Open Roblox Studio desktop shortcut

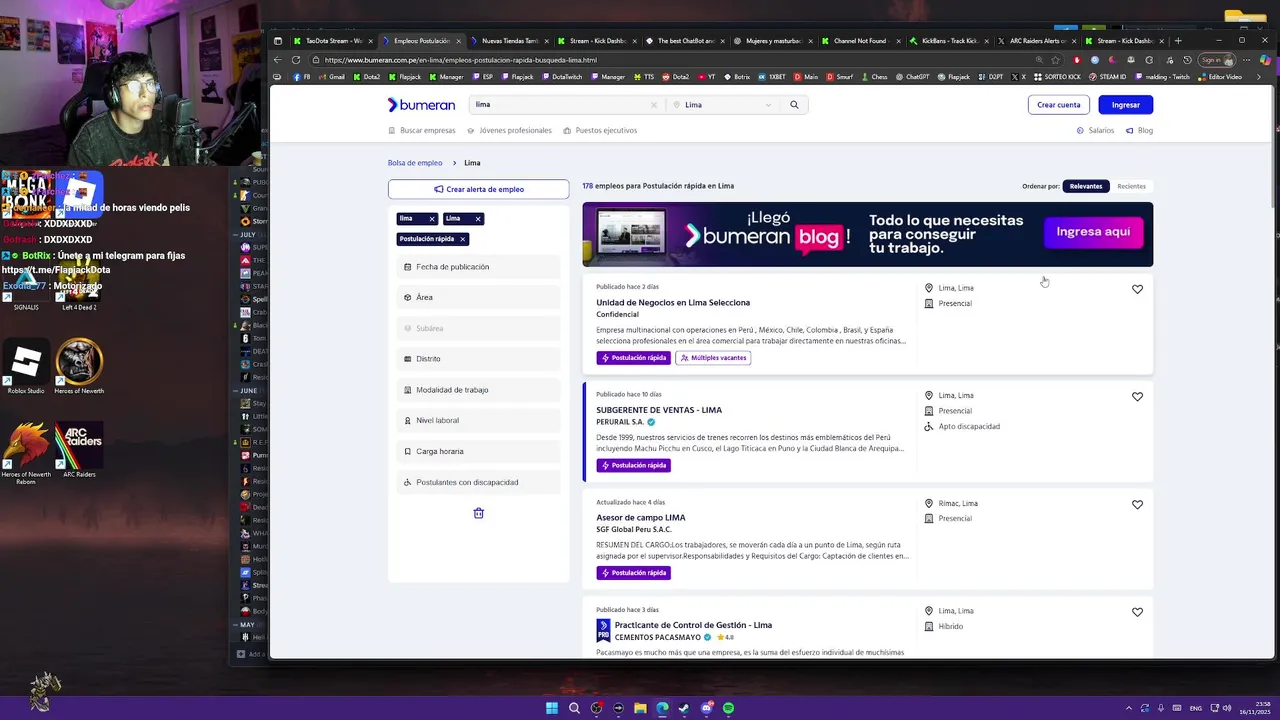pos(26,367)
